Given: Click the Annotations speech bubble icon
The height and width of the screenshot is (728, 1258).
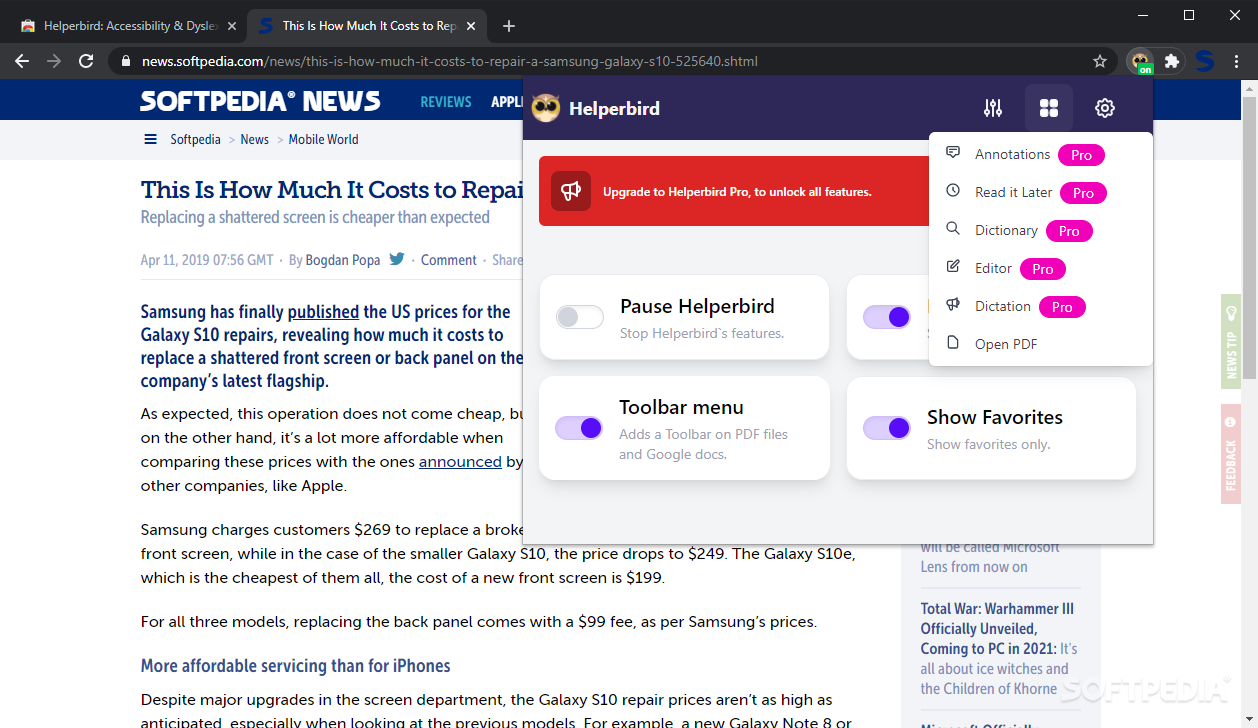Looking at the screenshot, I should (953, 153).
